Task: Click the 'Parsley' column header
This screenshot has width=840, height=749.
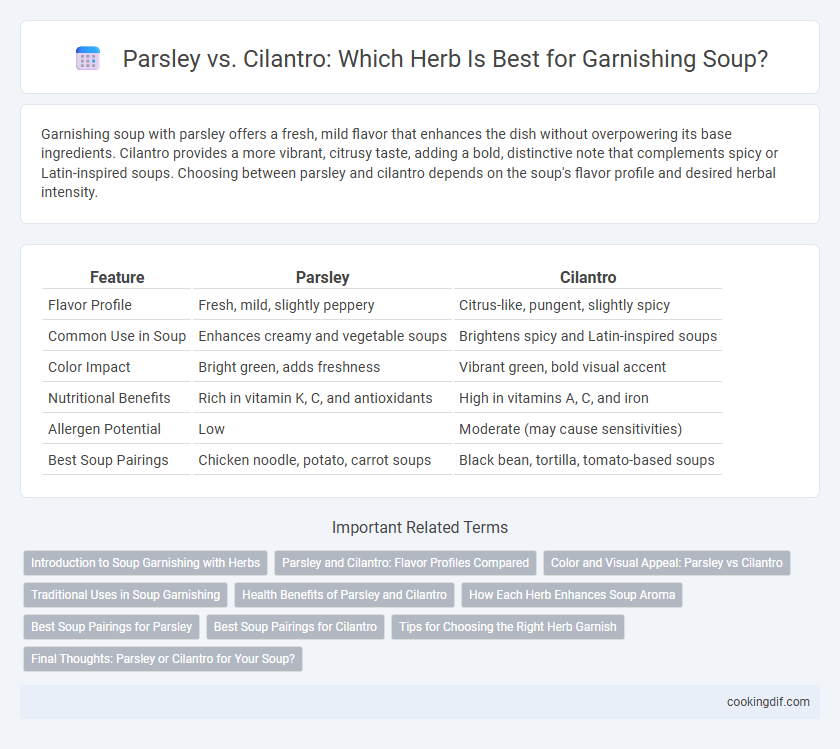Action: pos(322,277)
